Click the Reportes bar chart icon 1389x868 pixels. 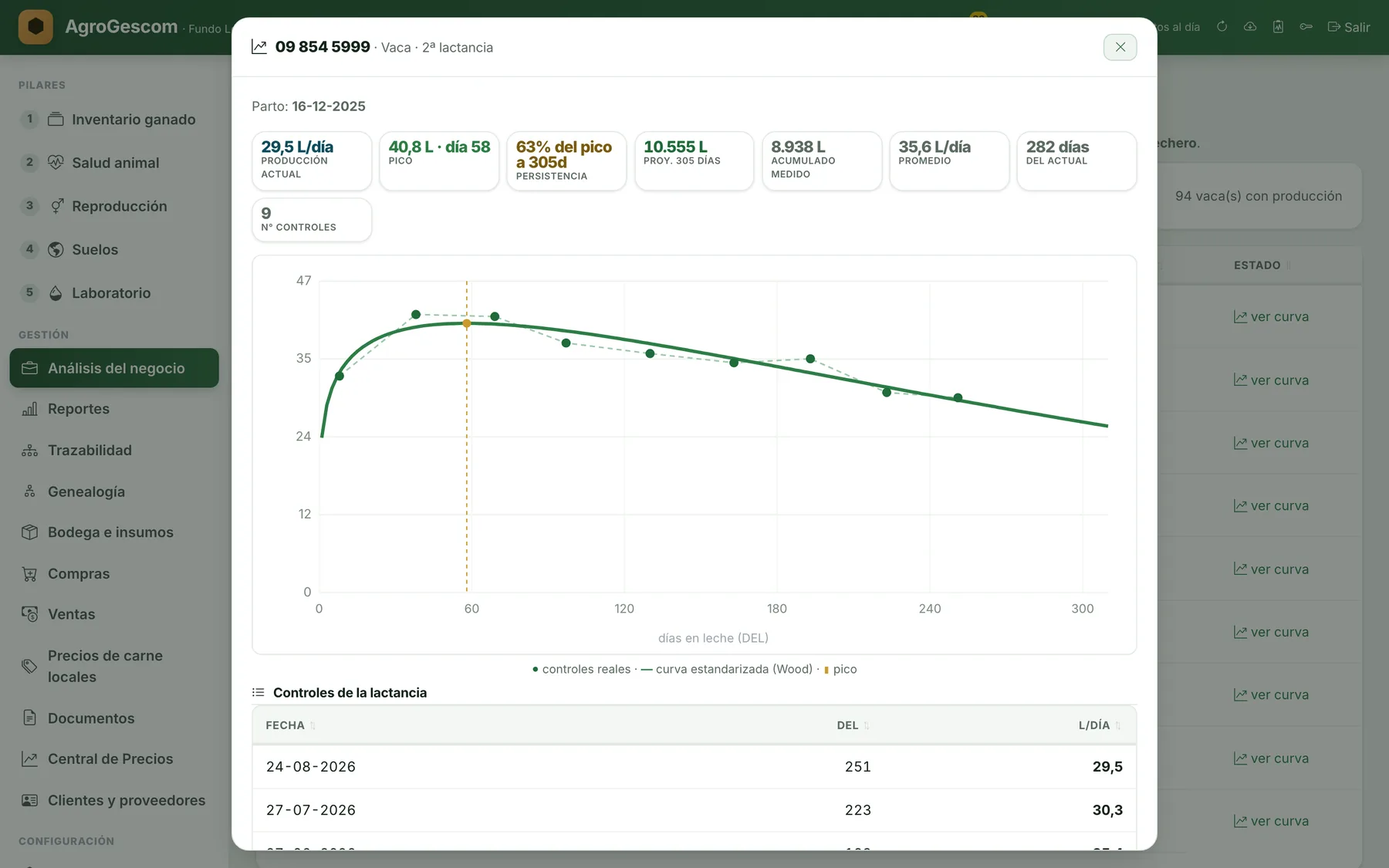point(29,409)
